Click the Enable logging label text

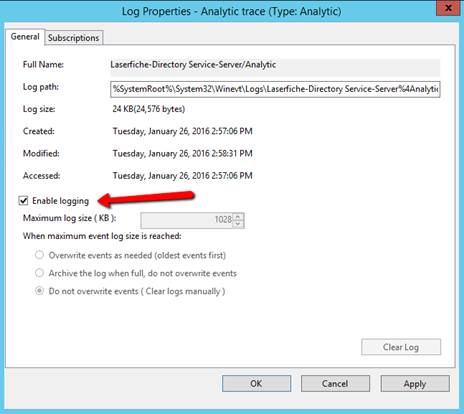pos(61,201)
